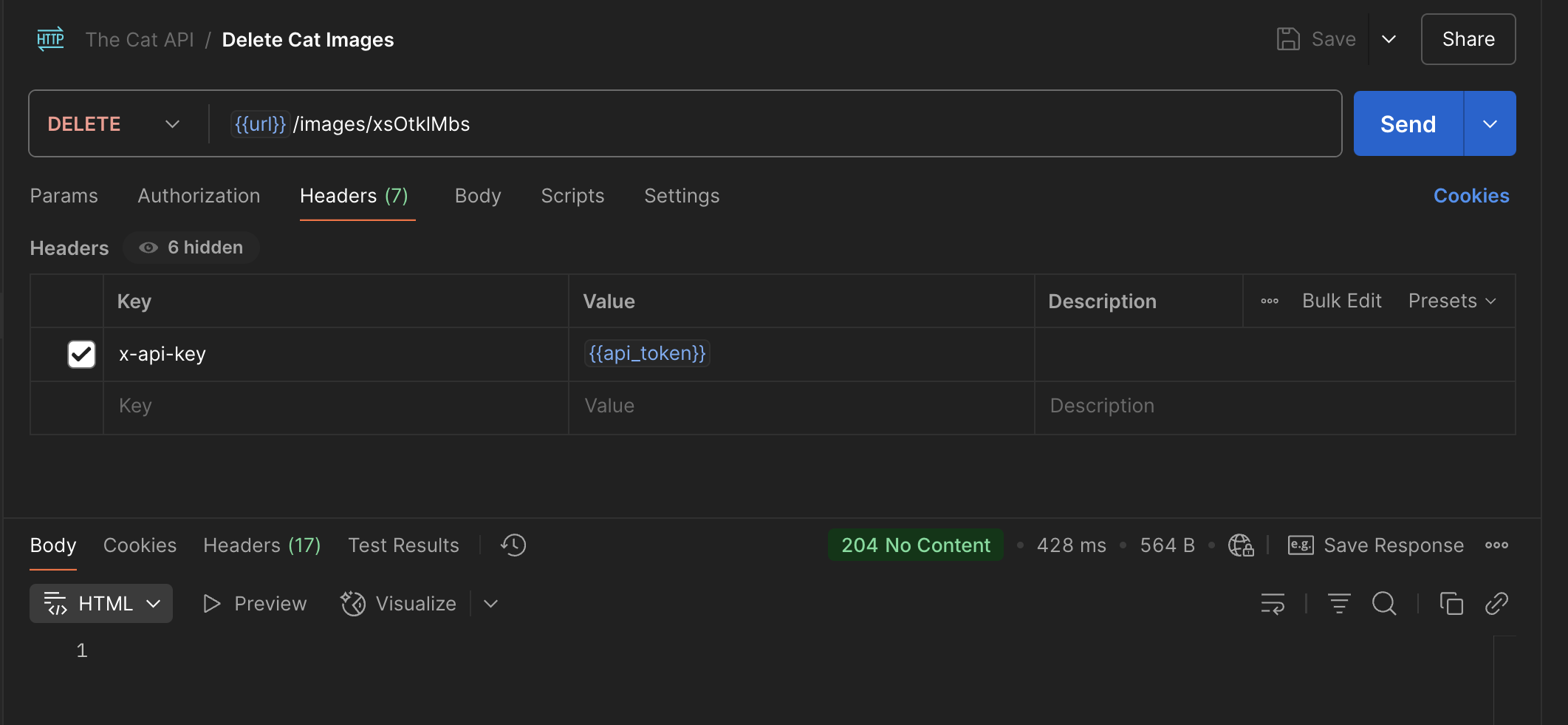Click the response history clock icon
The width and height of the screenshot is (1568, 725).
pos(513,545)
